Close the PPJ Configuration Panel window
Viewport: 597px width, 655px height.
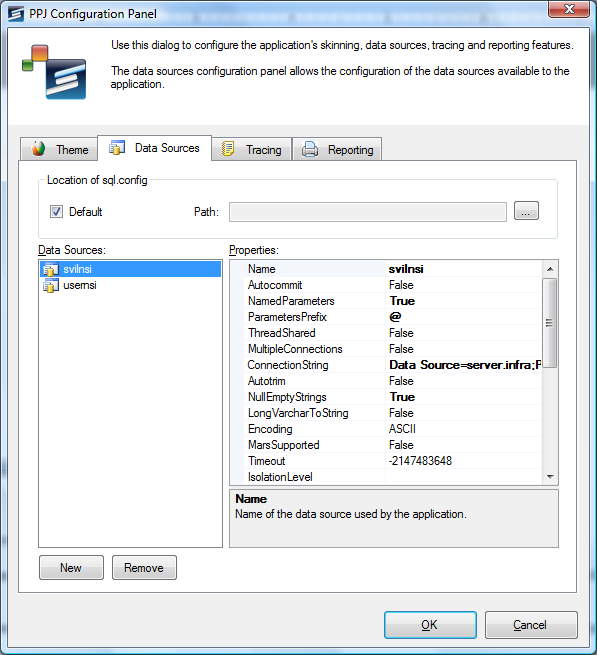tap(569, 9)
